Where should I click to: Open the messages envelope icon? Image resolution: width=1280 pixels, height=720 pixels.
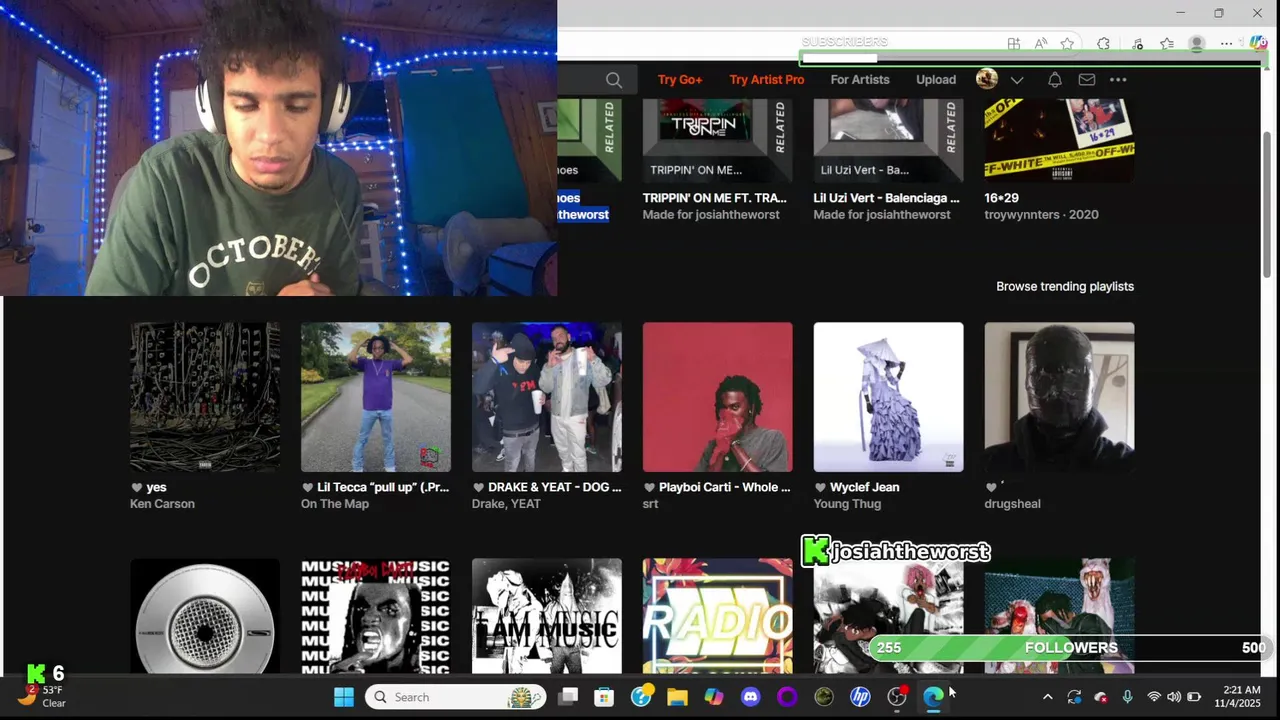coord(1087,80)
